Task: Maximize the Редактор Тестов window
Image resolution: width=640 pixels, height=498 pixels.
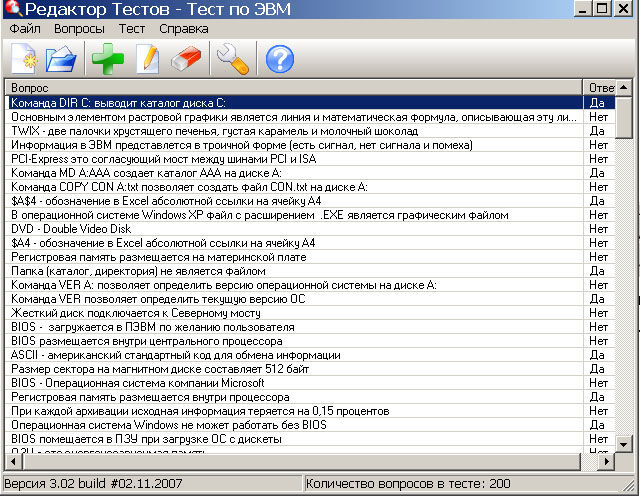Action: (x=602, y=8)
